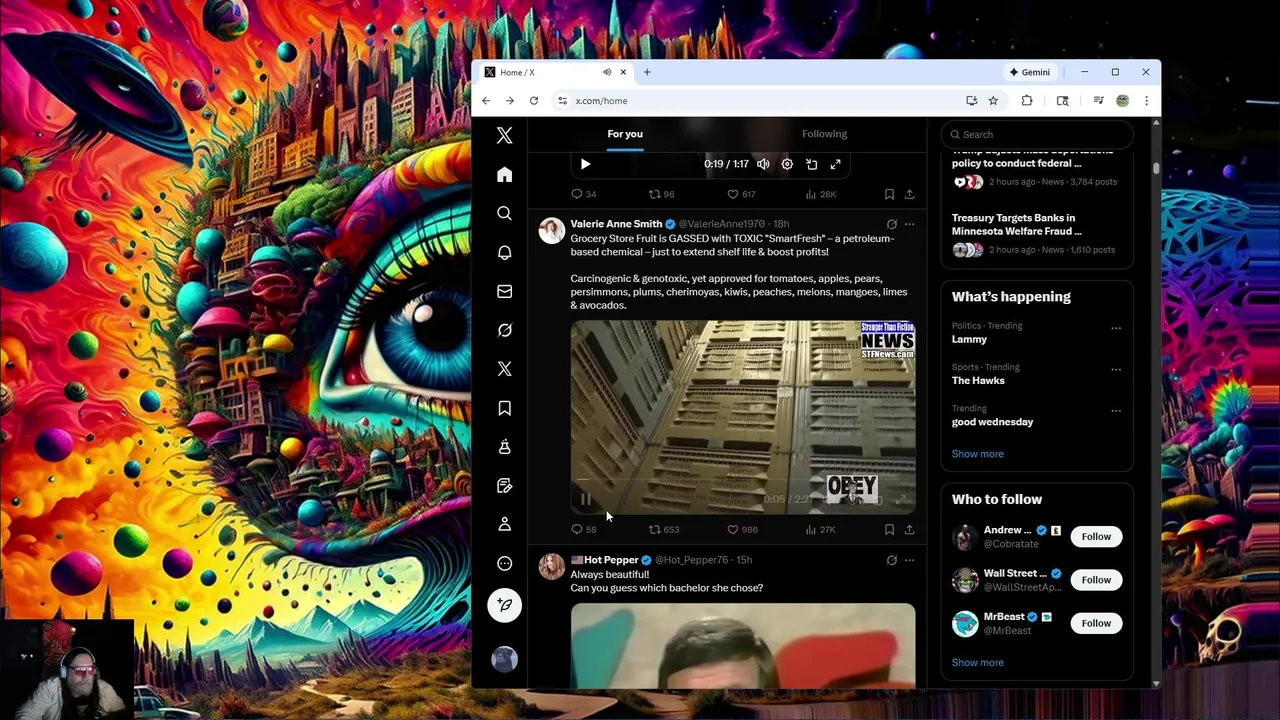Open good wednesday trending topic
Viewport: 1280px width, 720px height.
(1036, 416)
